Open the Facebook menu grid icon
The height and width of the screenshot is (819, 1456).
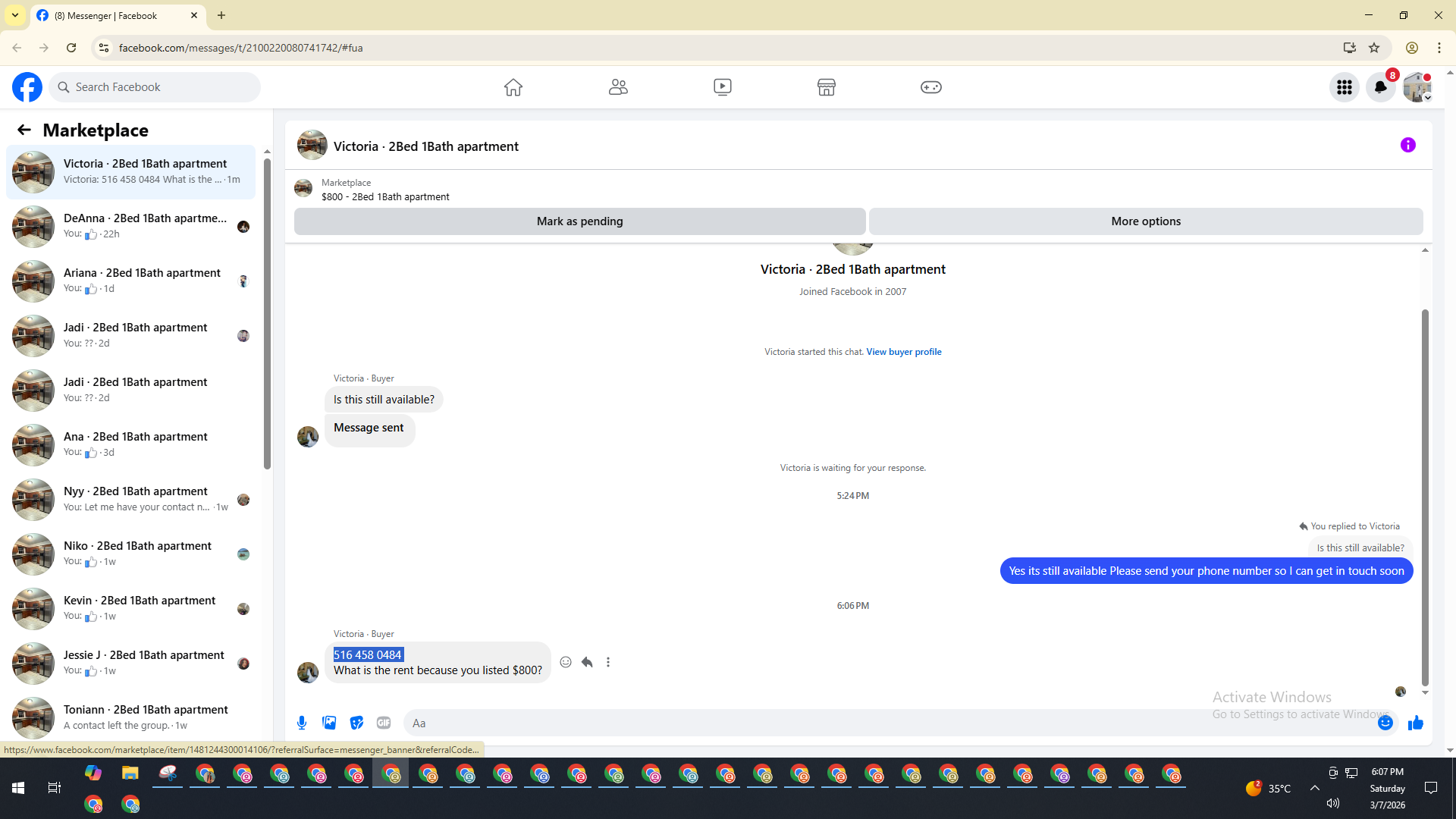click(1345, 87)
